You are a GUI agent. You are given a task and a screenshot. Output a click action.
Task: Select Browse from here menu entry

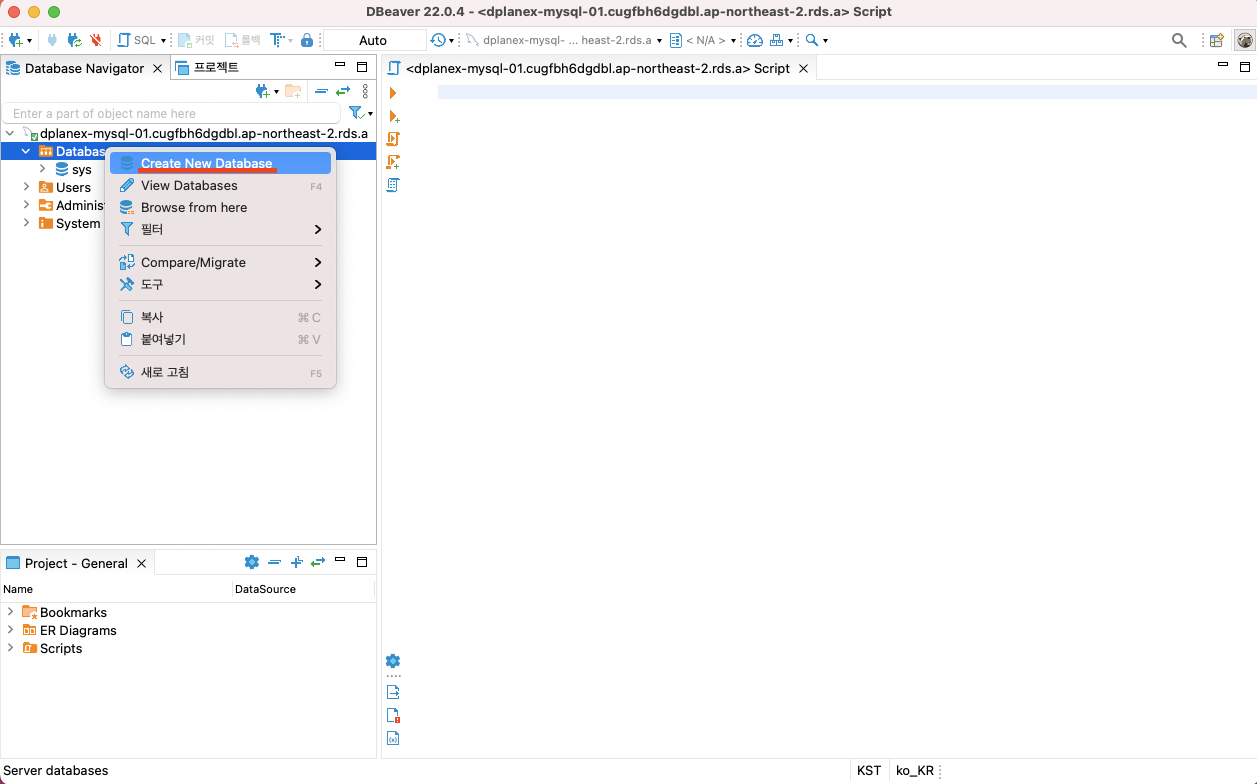coord(194,207)
